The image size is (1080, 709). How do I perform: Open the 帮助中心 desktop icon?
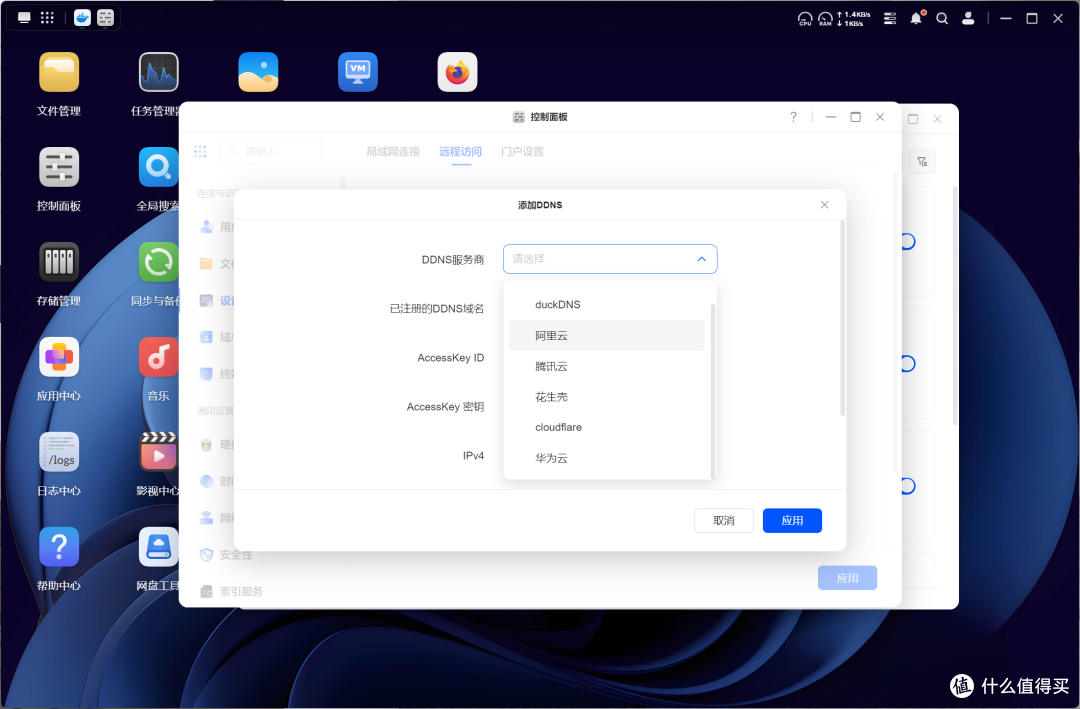click(59, 547)
